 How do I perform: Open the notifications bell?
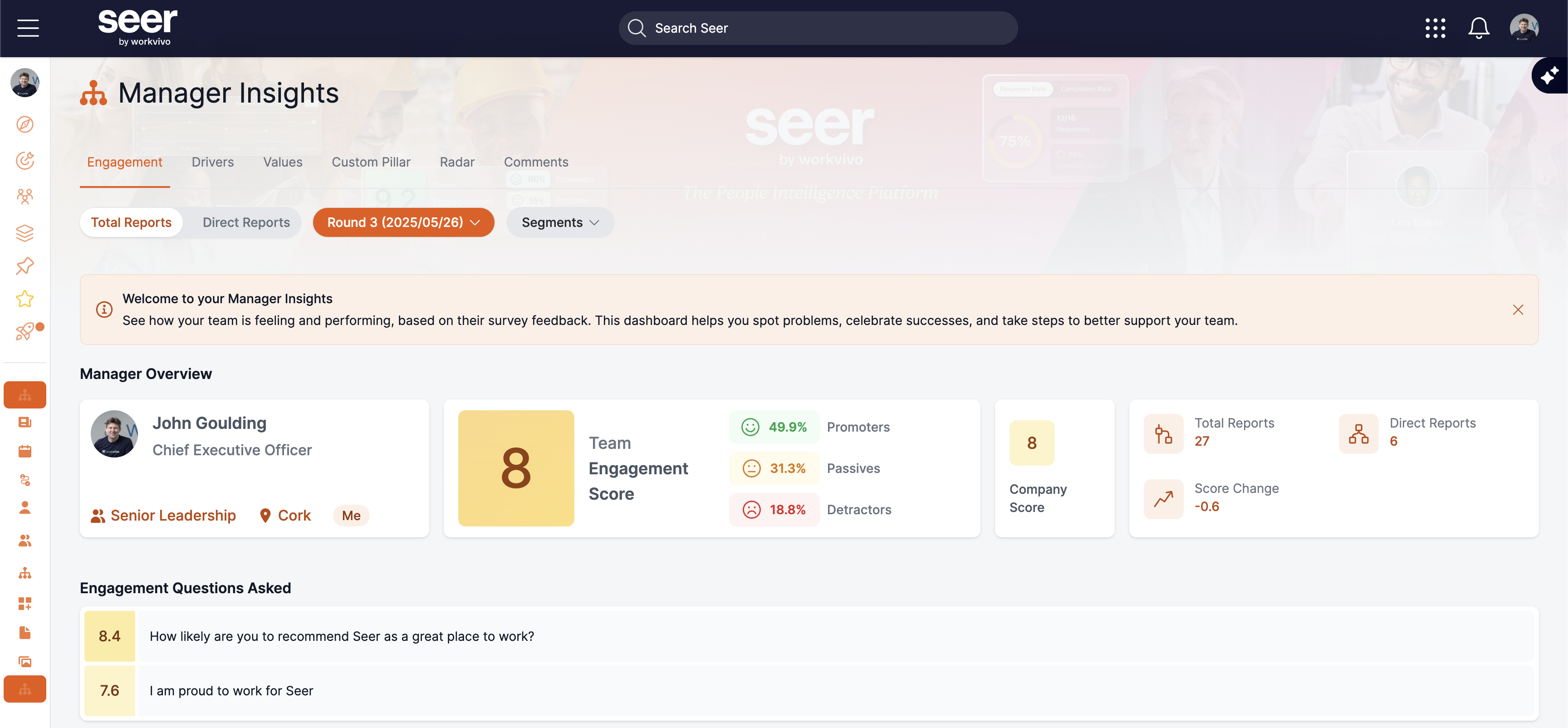[1479, 28]
